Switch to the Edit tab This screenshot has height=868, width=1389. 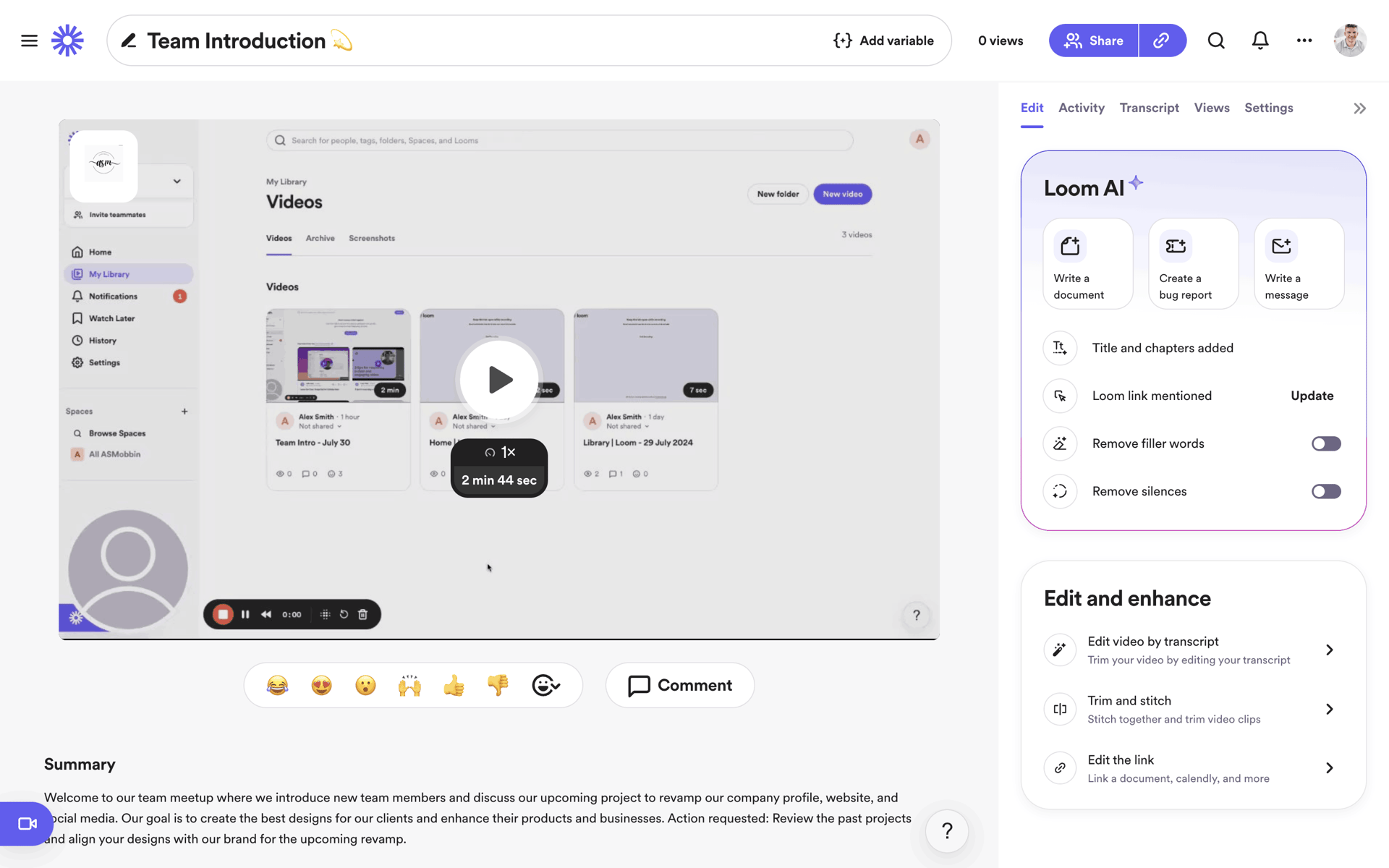(1032, 108)
